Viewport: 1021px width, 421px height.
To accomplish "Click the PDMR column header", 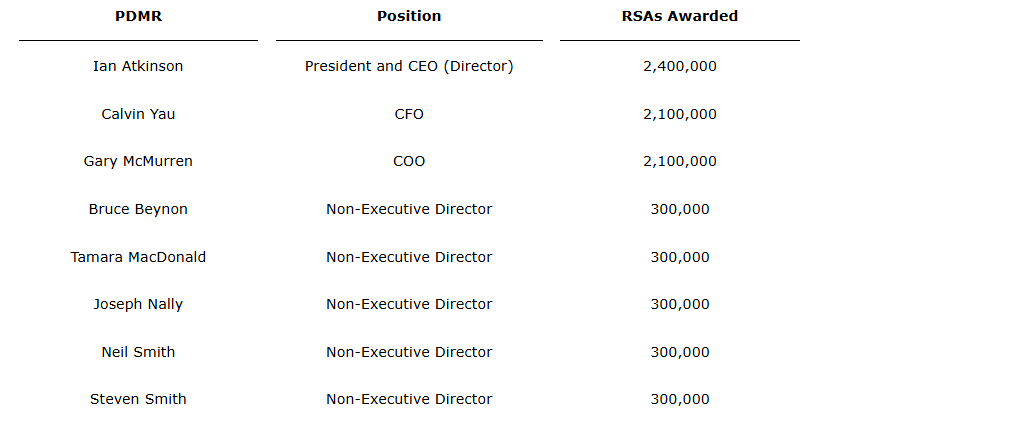I will [x=138, y=16].
